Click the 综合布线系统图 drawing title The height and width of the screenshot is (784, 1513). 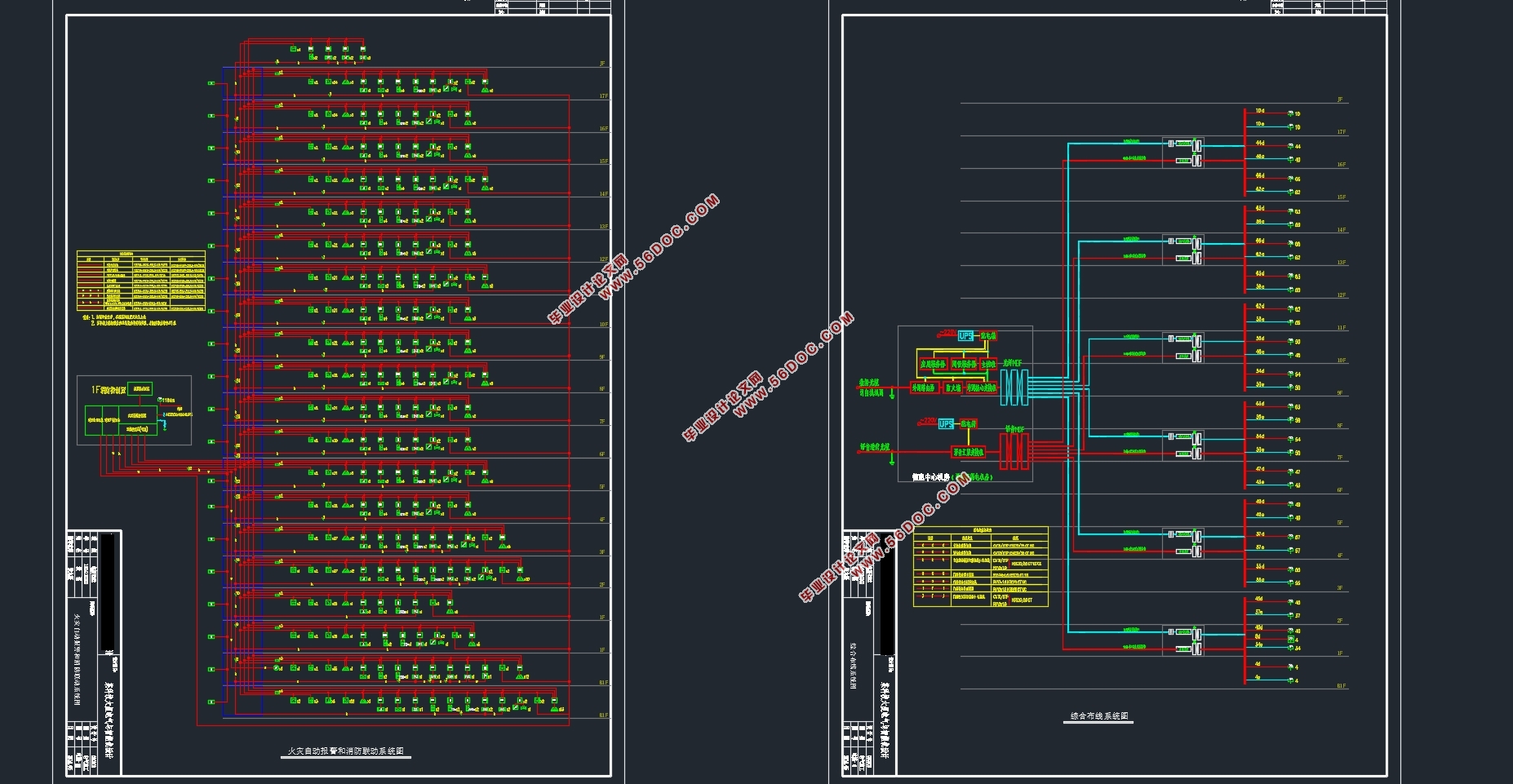1099,716
